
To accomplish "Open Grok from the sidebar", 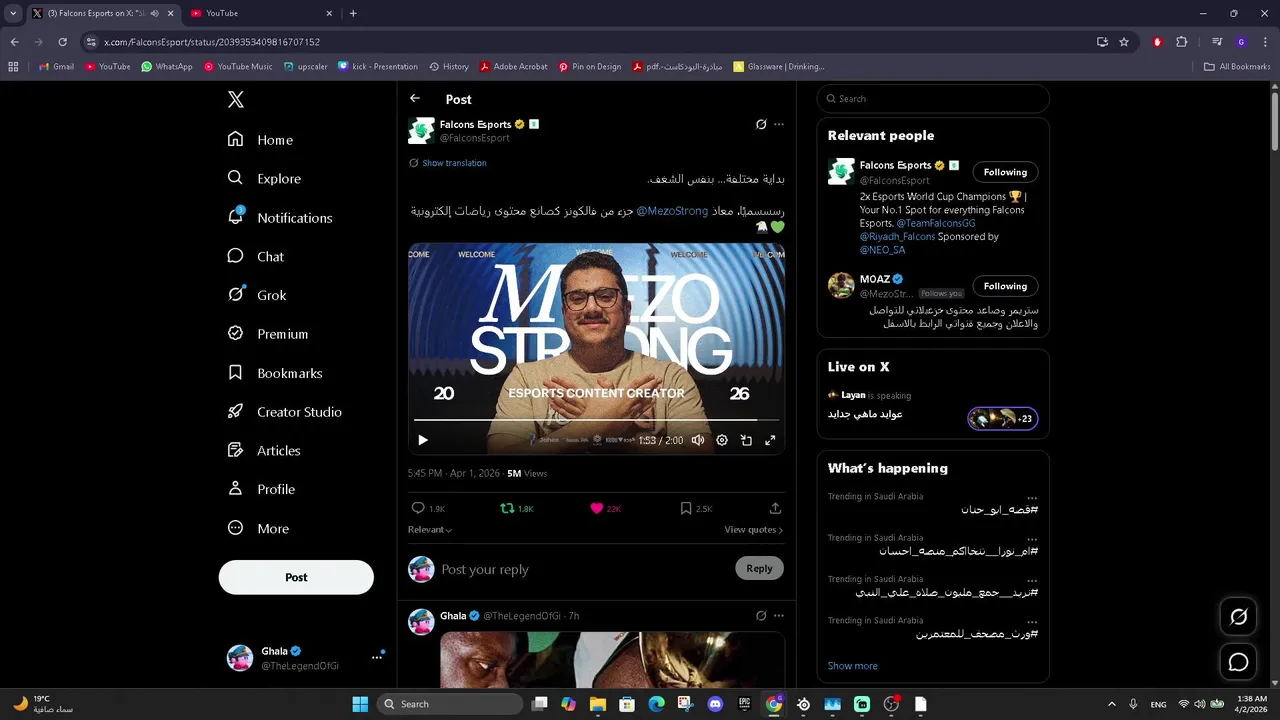I will tap(257, 295).
